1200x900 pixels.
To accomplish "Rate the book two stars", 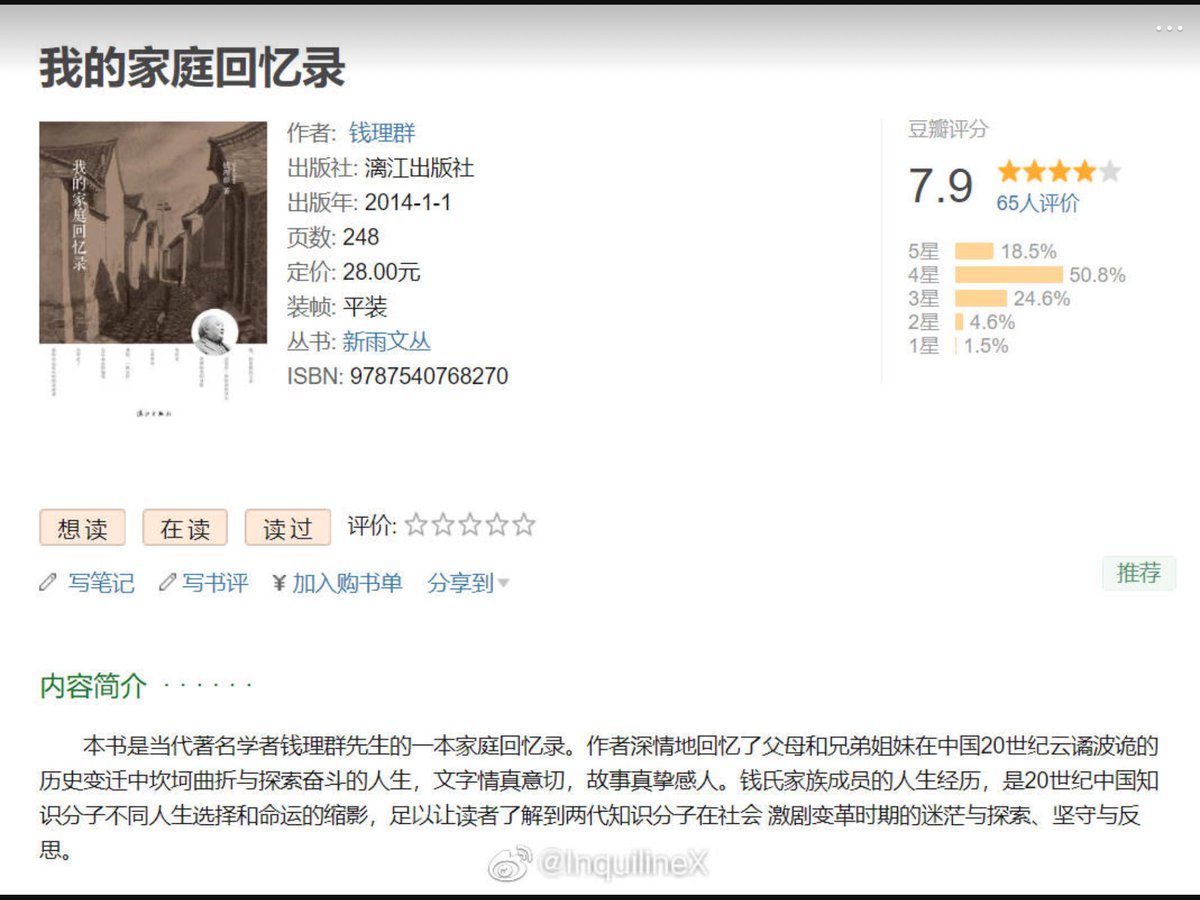I will click(x=443, y=525).
